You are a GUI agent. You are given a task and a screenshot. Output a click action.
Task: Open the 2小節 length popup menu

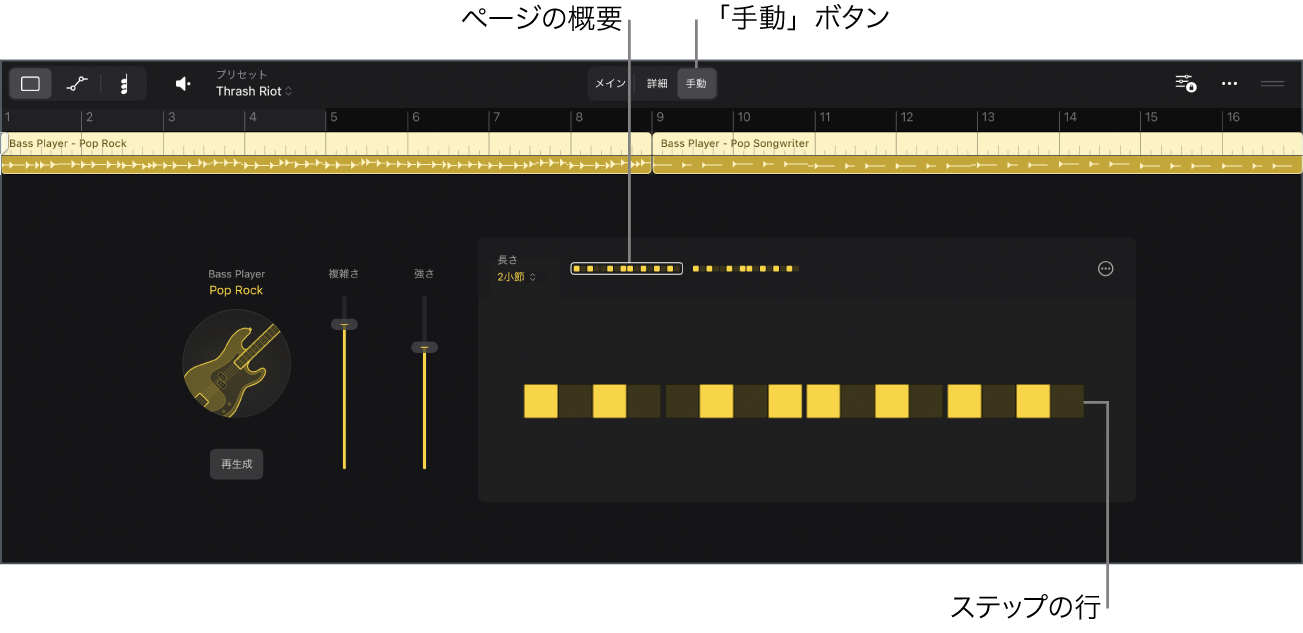point(517,277)
